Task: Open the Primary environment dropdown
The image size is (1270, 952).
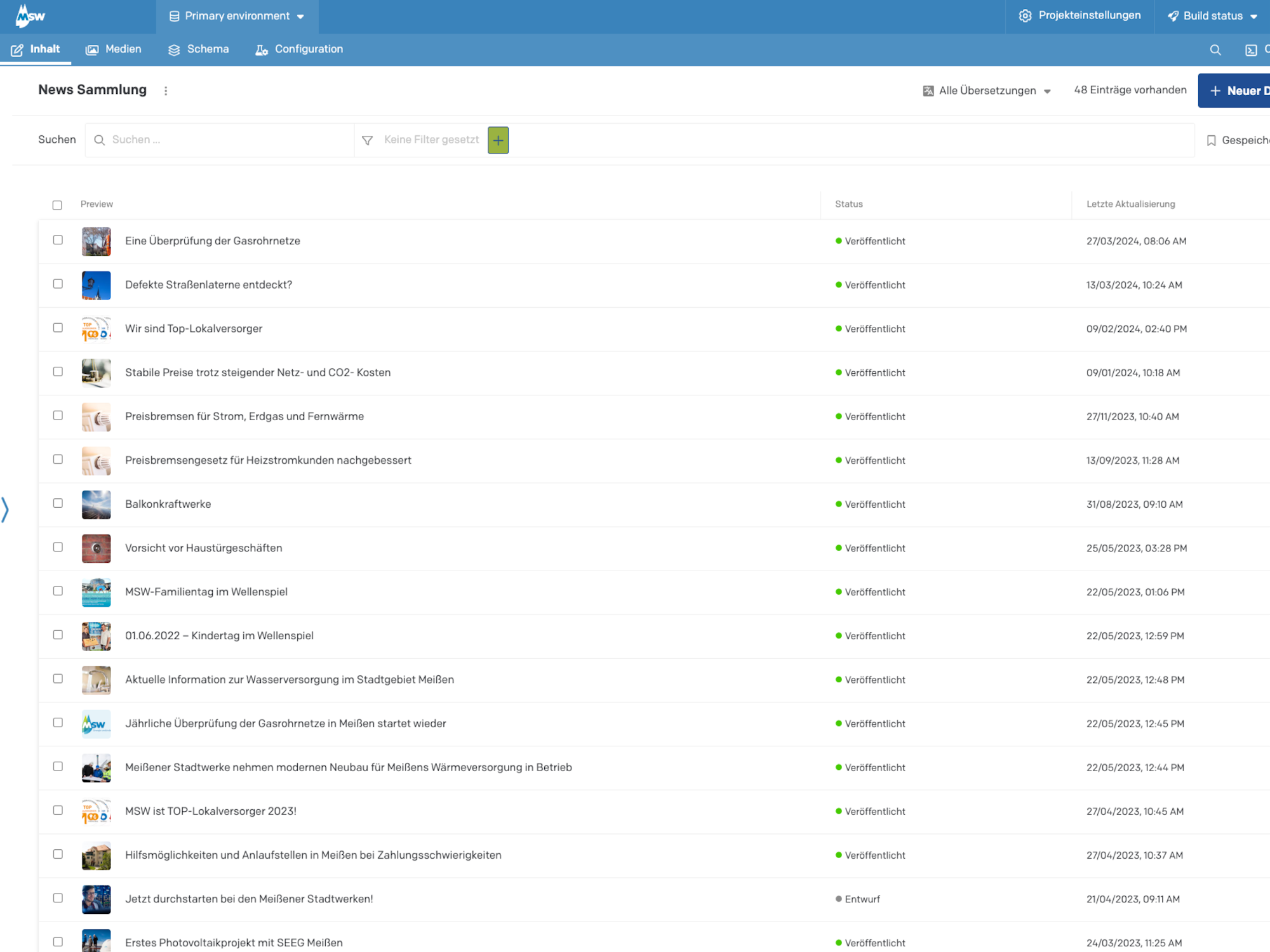Action: pos(237,17)
